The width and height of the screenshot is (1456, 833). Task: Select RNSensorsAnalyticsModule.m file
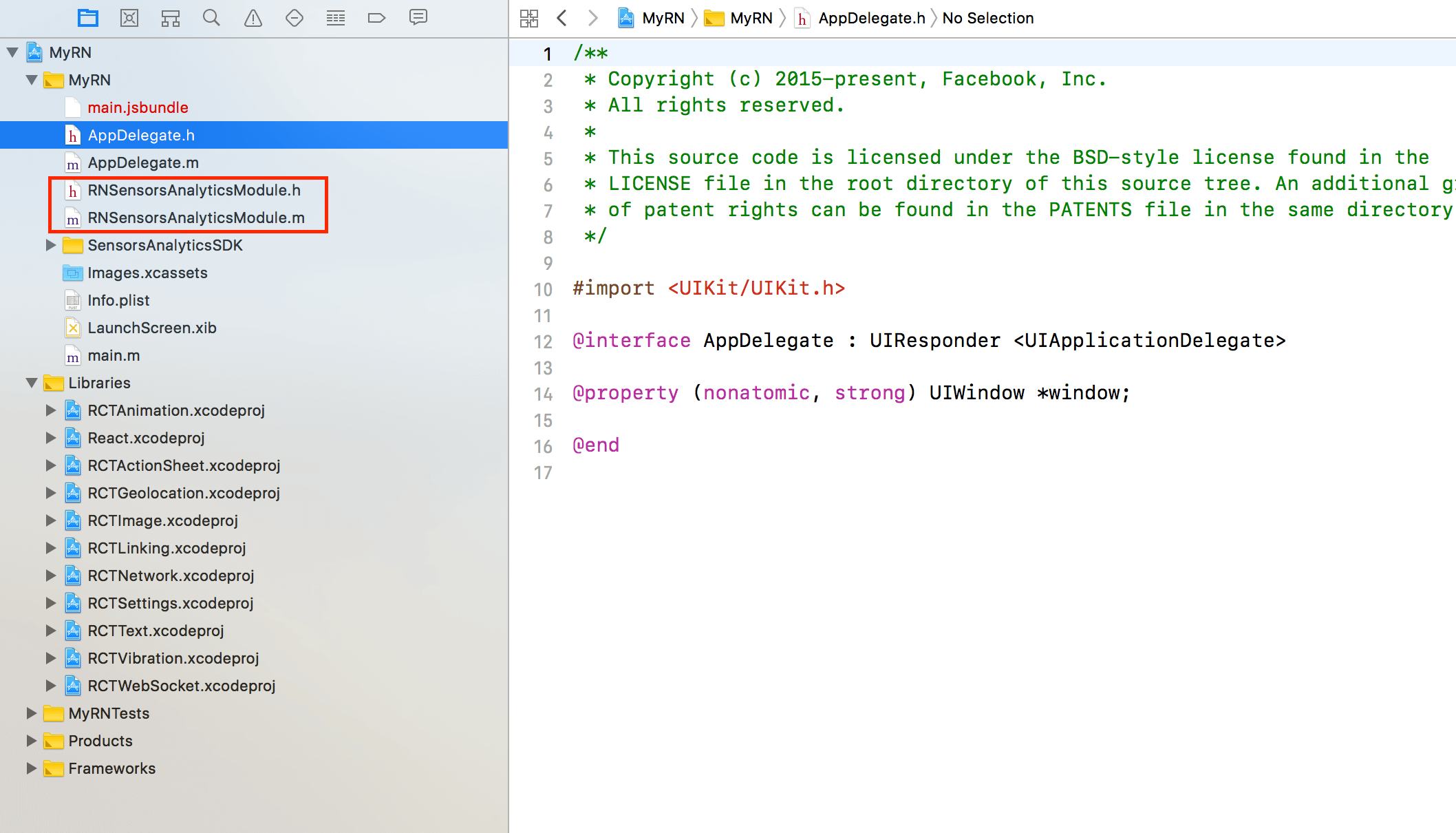click(195, 218)
